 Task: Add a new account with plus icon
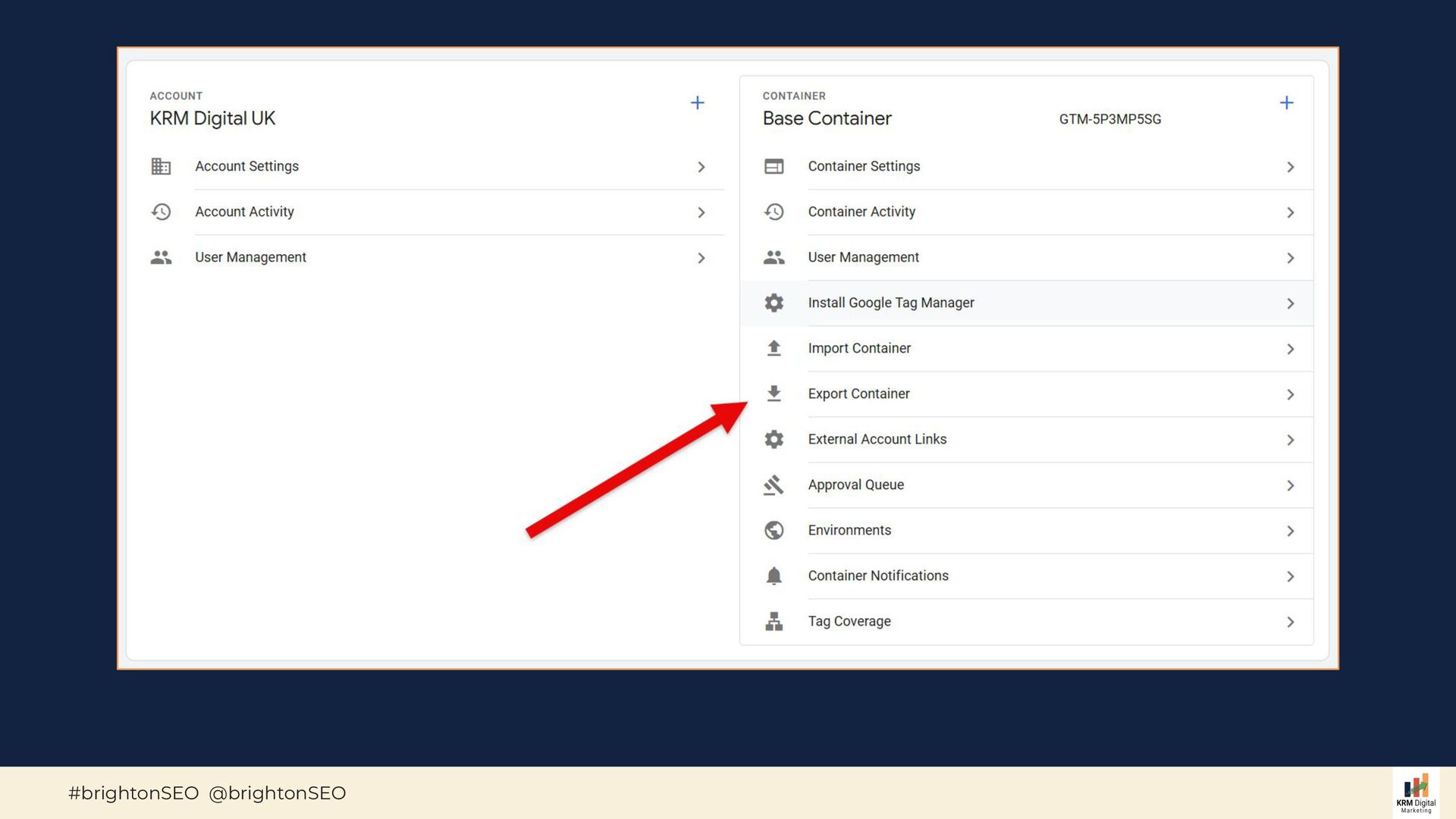pos(697,103)
